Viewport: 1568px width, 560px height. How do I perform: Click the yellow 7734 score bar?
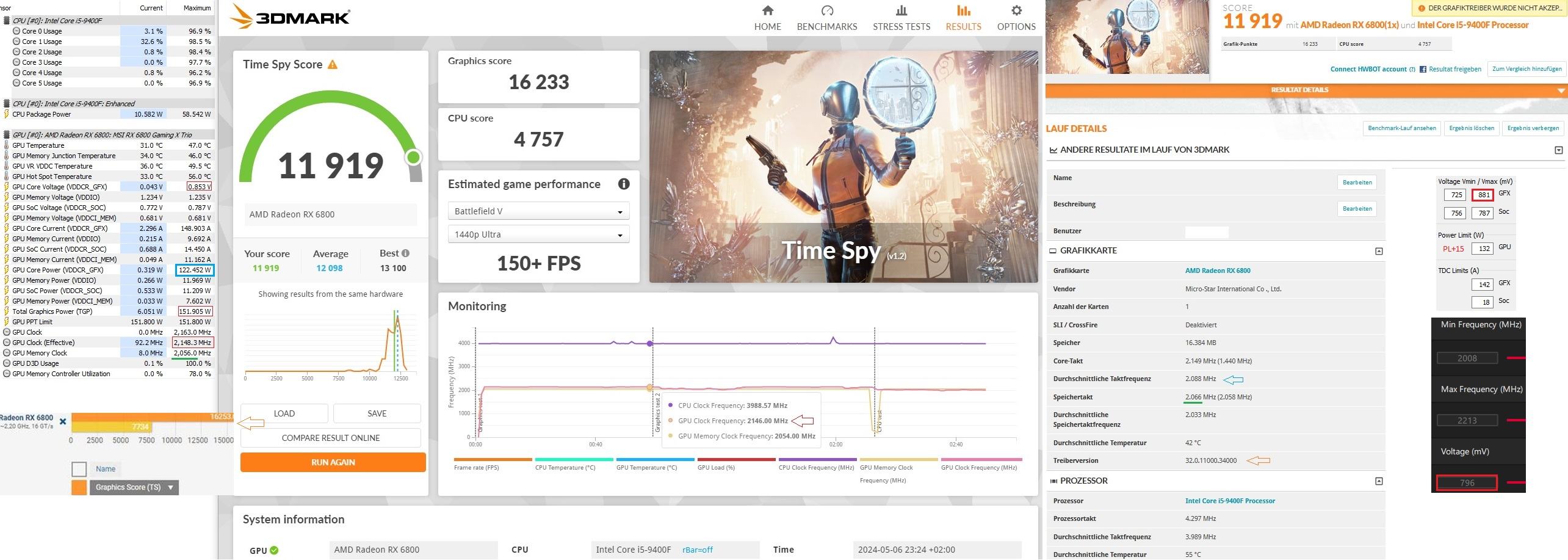point(110,426)
